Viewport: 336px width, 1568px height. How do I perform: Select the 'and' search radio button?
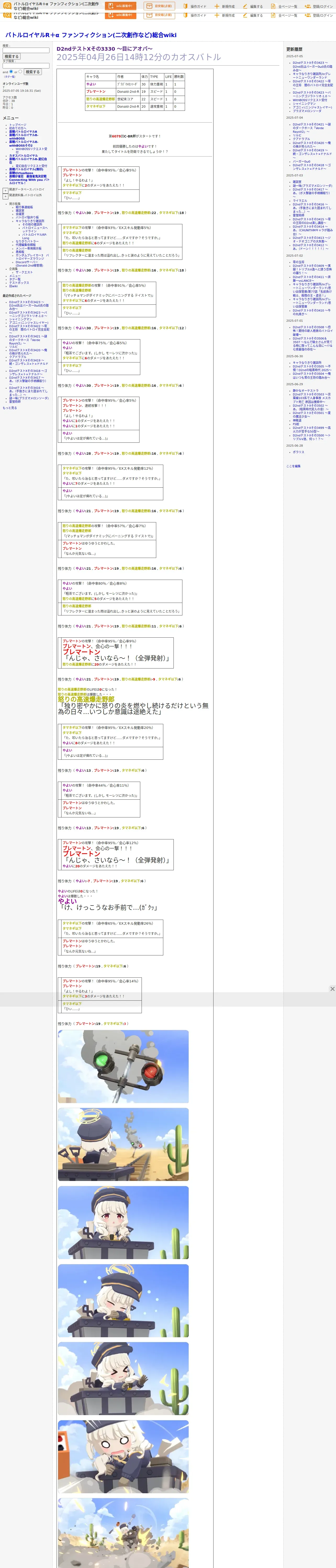point(11,71)
